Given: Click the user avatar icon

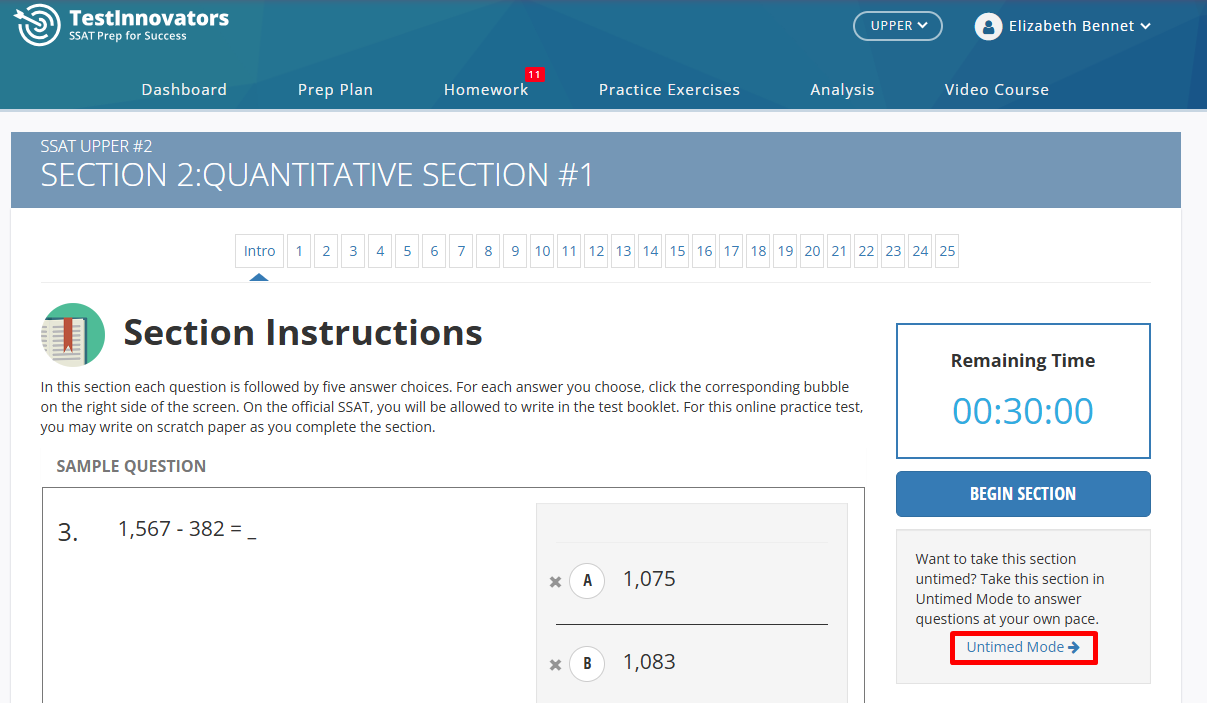Looking at the screenshot, I should click(988, 27).
